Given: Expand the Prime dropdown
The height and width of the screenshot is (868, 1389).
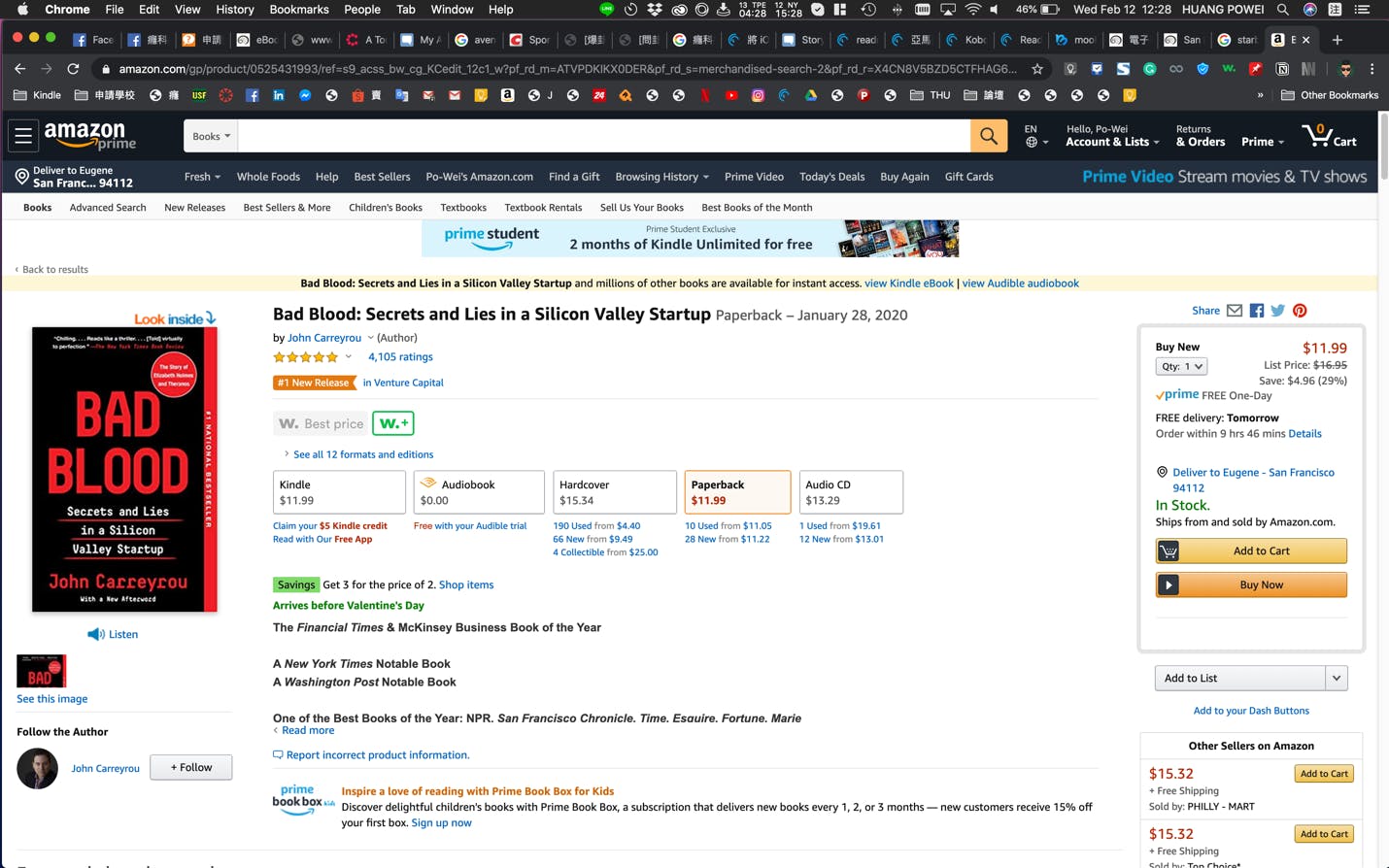Looking at the screenshot, I should [x=1263, y=142].
